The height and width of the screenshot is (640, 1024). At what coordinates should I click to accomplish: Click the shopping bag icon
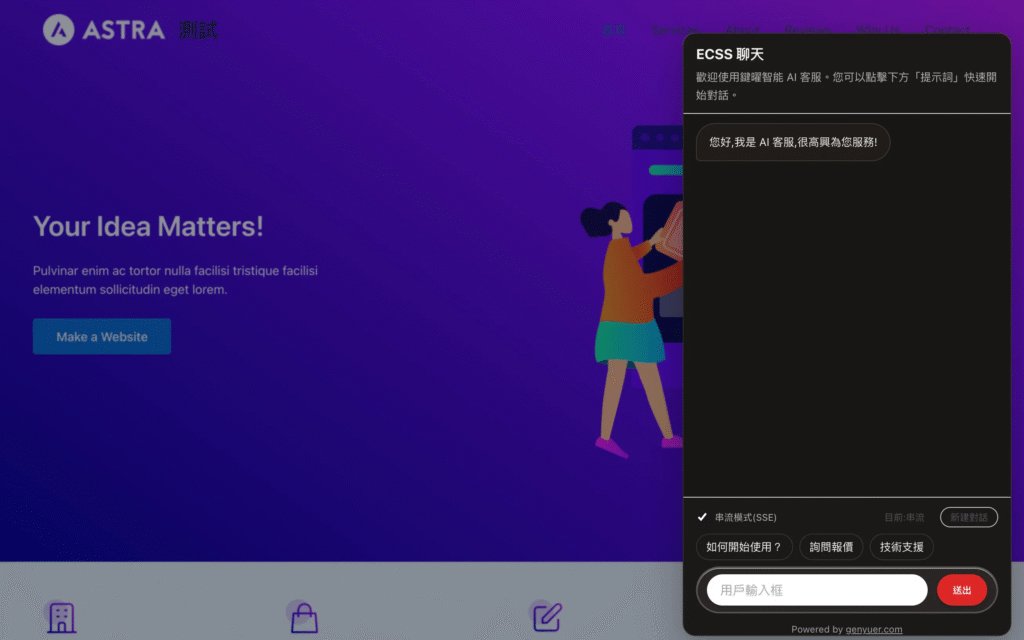click(304, 617)
